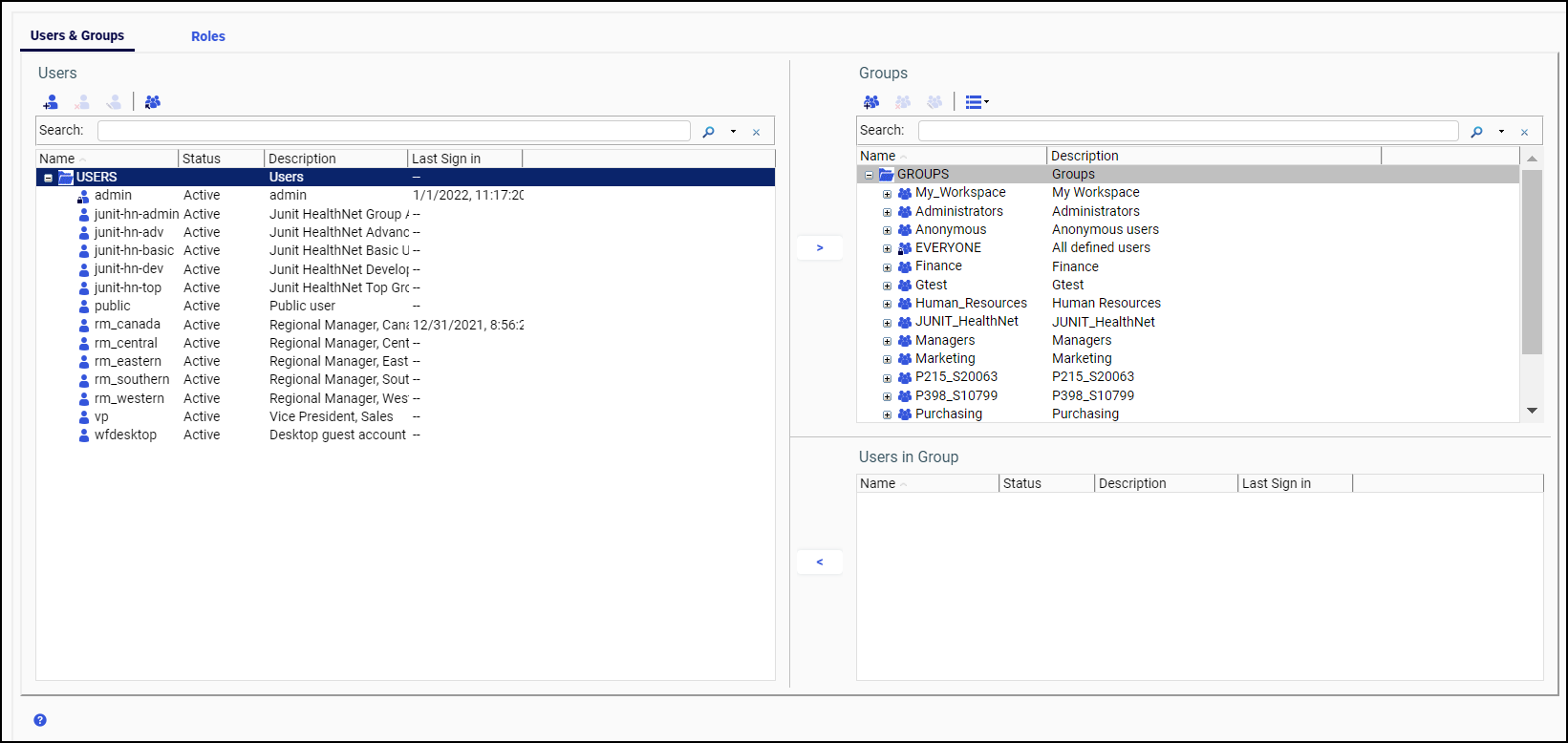1568x743 pixels.
Task: Sort users by Status column header
Action: tap(222, 159)
